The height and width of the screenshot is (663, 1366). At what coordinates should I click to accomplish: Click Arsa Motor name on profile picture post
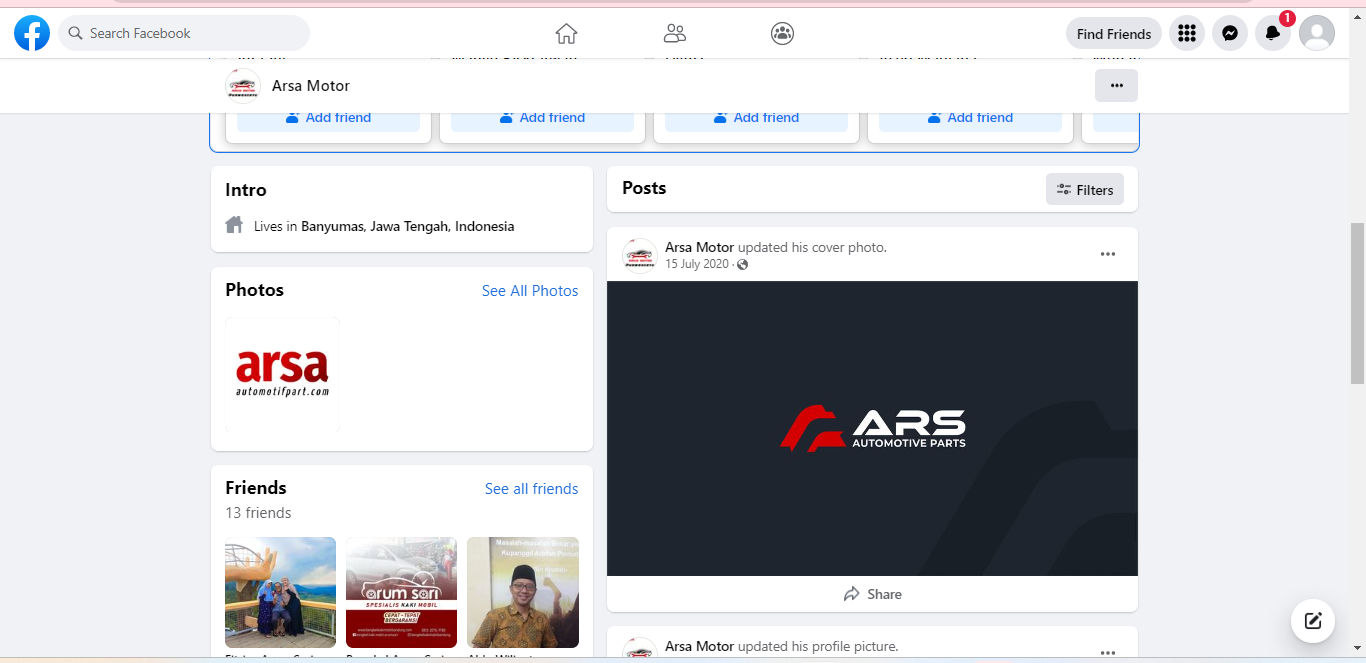tap(699, 646)
